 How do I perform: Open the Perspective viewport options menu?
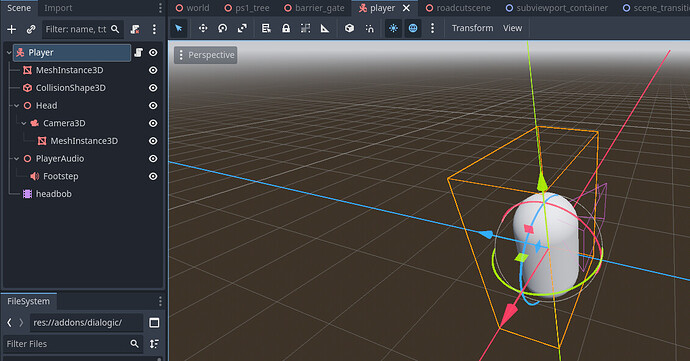[206, 55]
